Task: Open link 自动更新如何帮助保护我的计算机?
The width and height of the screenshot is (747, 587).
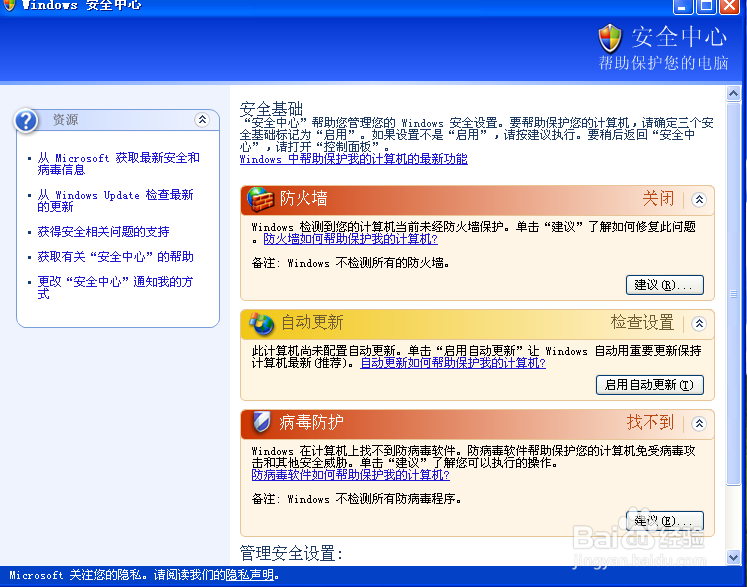Action: 453,363
